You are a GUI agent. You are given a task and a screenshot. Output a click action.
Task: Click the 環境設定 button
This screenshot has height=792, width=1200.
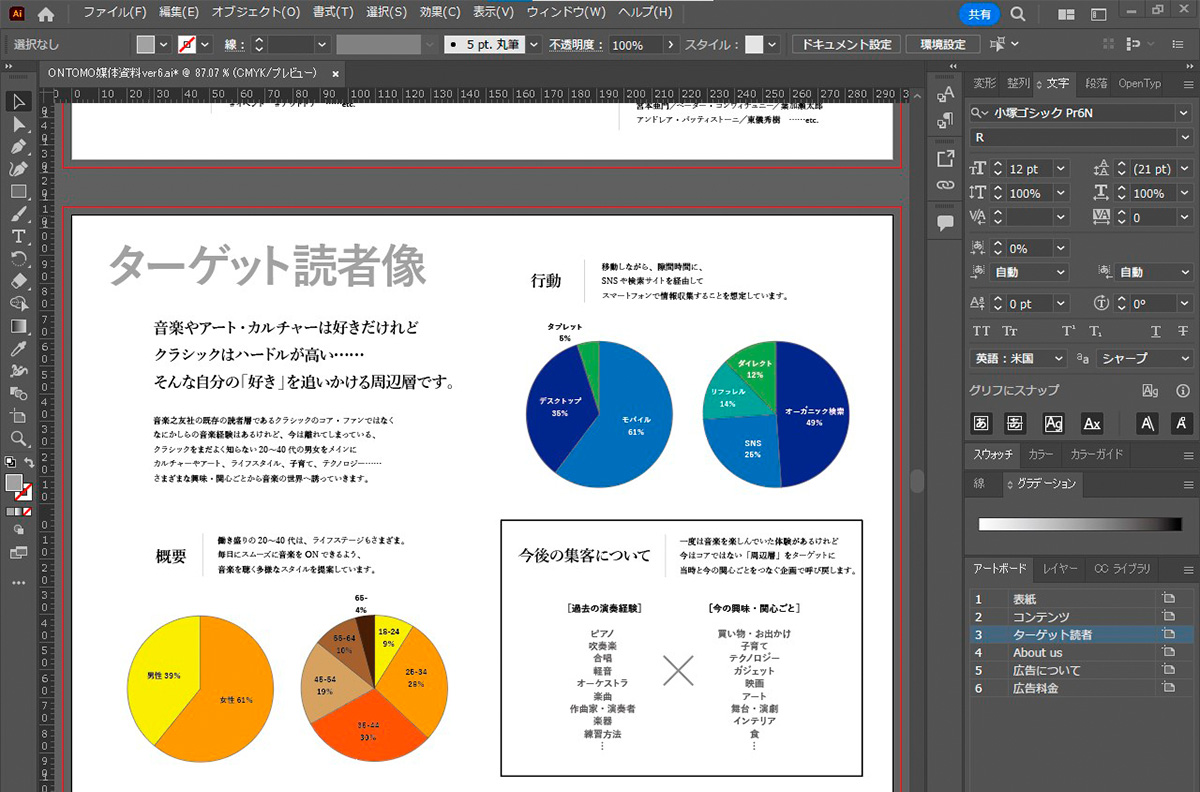tap(943, 45)
